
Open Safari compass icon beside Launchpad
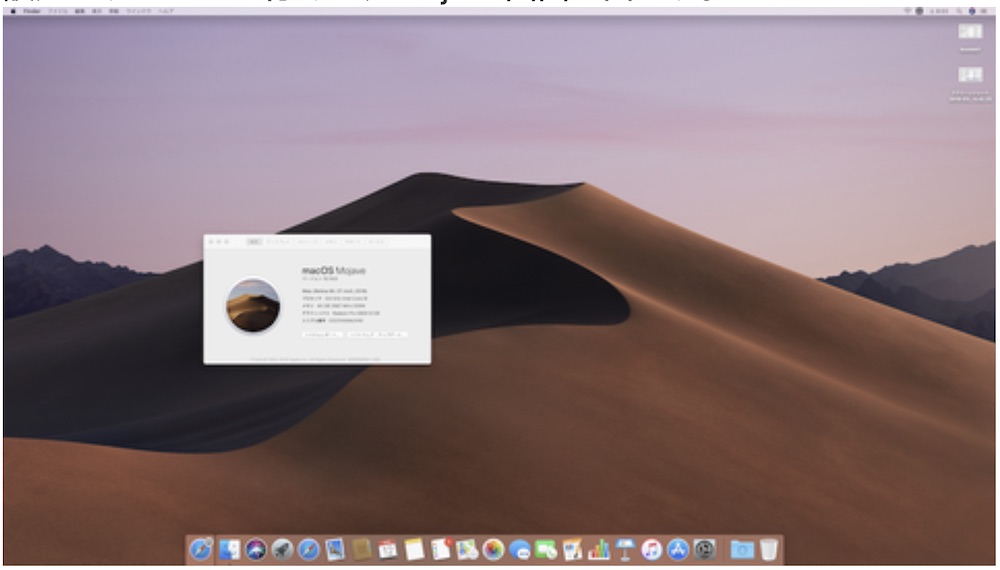[x=309, y=550]
